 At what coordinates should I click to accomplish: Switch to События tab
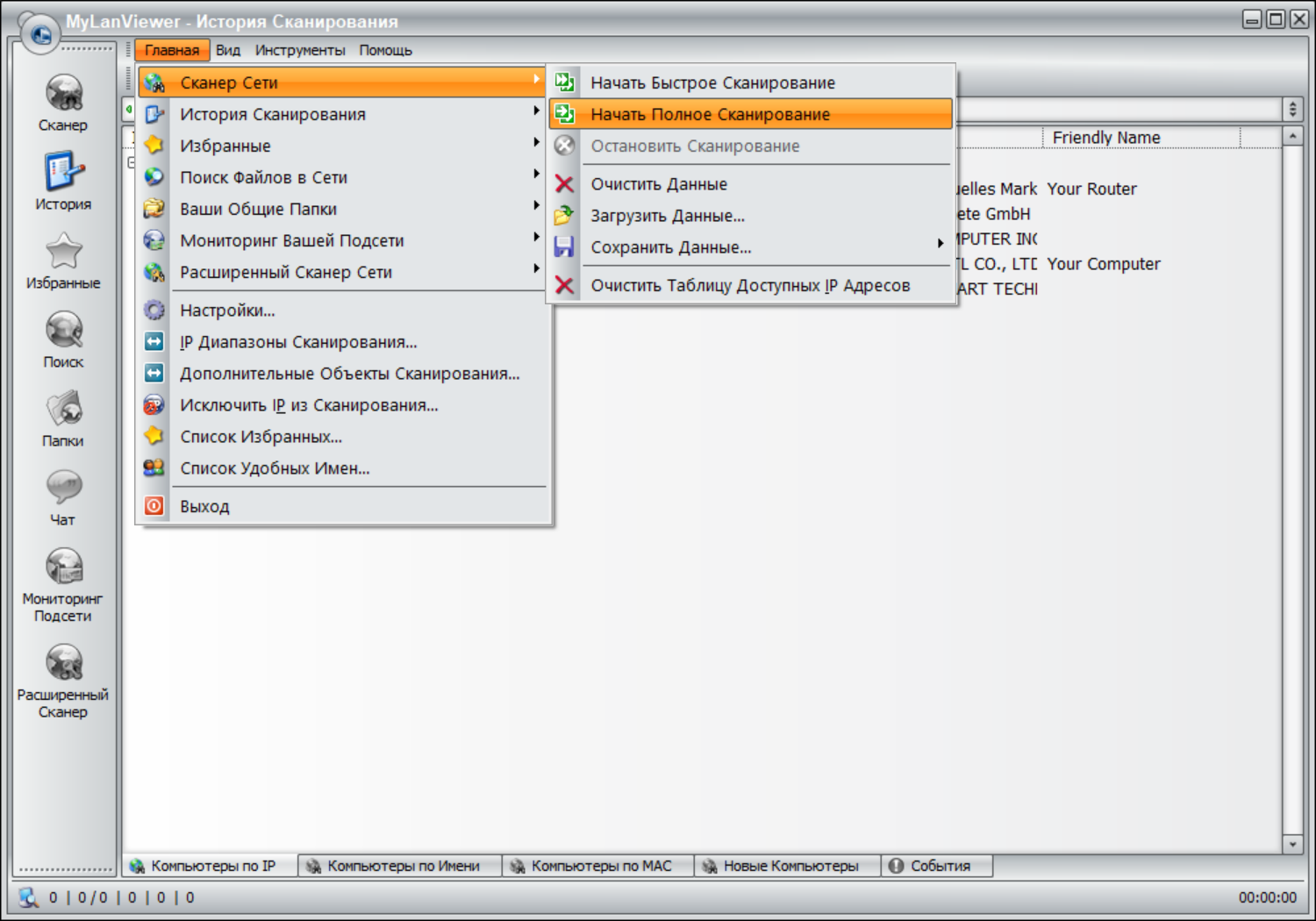tap(937, 866)
